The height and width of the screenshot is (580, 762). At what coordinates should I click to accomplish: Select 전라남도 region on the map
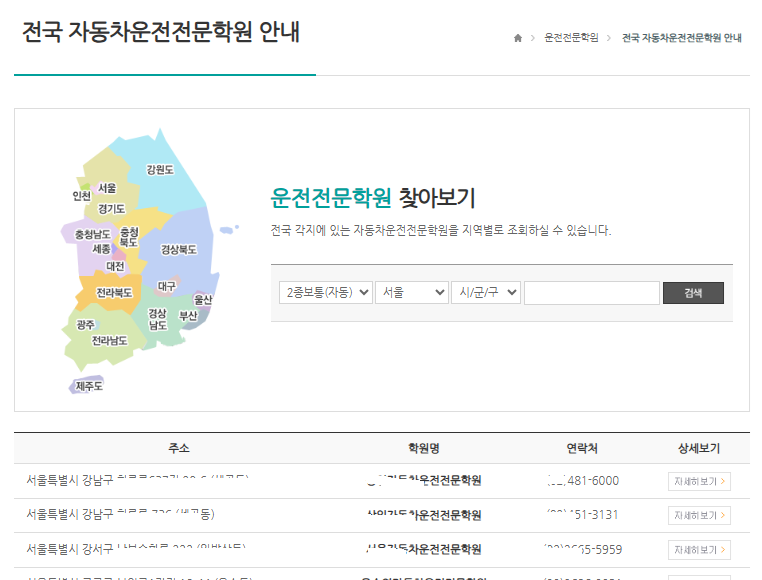coord(109,341)
